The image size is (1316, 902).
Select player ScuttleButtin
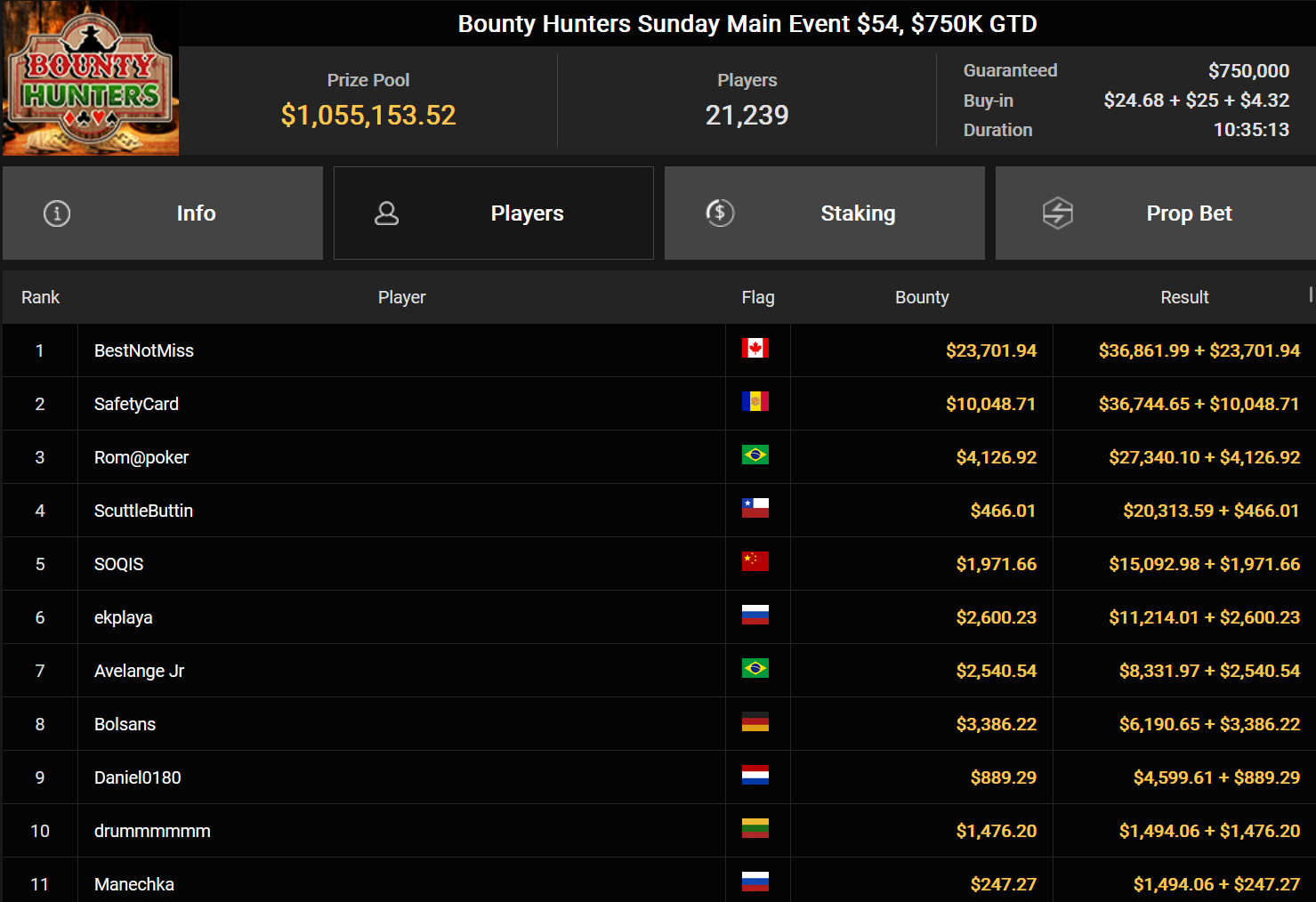[x=143, y=511]
